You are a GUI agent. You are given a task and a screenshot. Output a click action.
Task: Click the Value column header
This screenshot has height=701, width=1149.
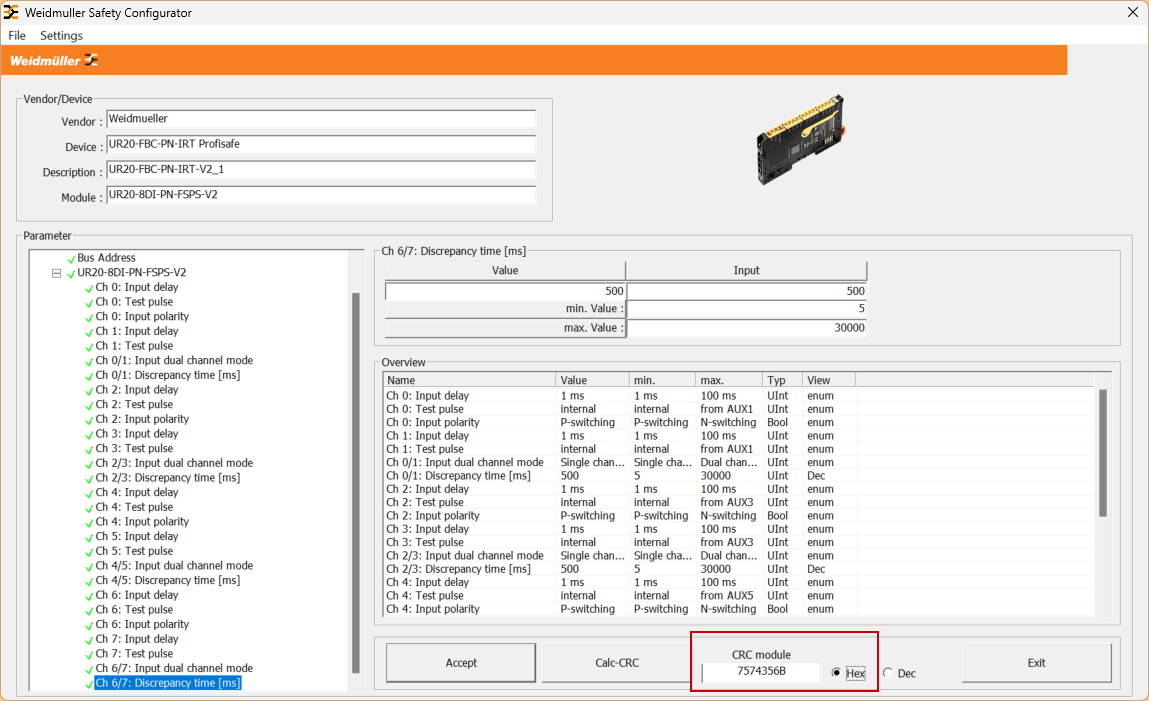[x=505, y=270]
